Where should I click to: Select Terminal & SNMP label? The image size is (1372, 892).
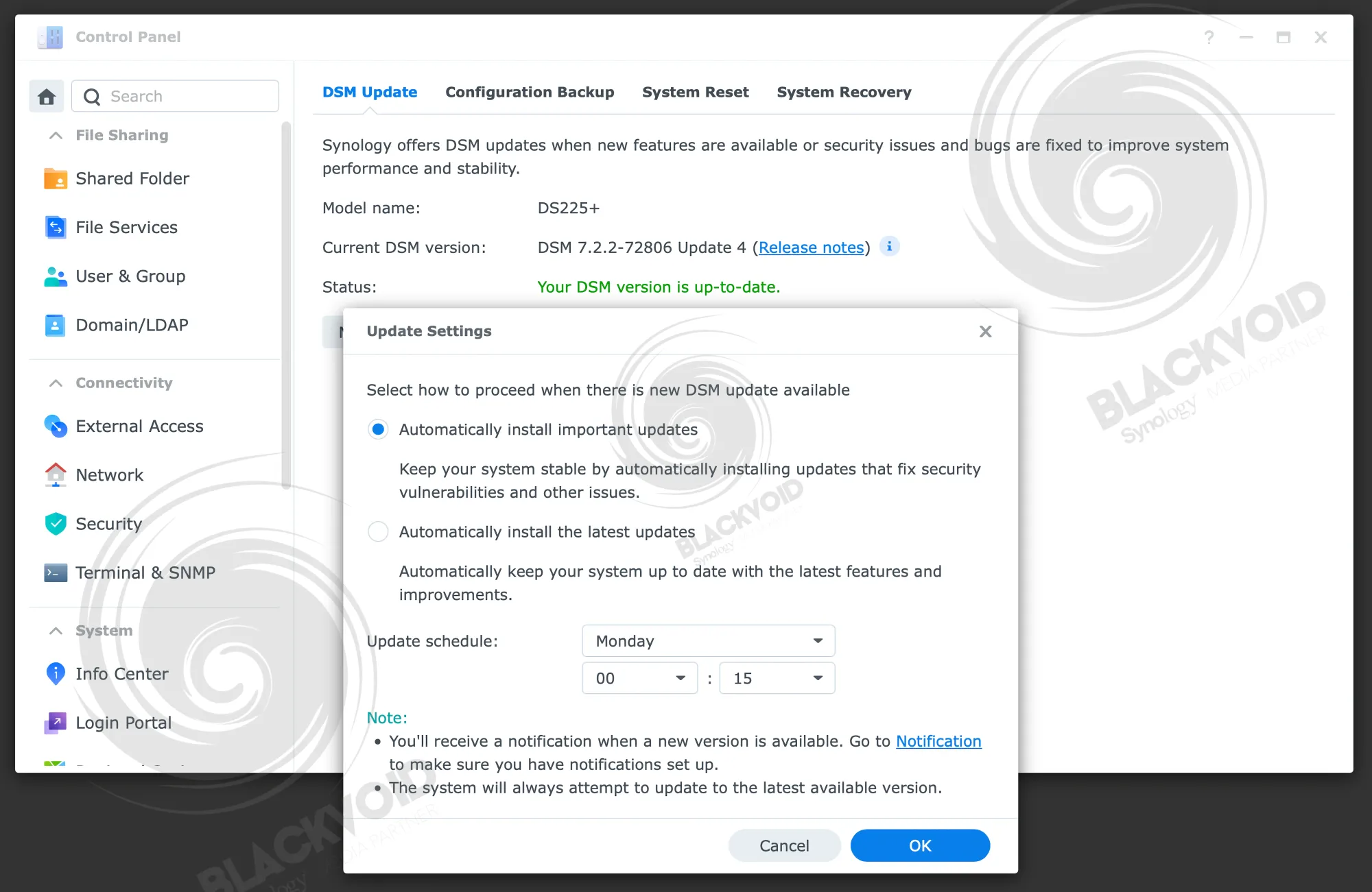[x=145, y=572]
